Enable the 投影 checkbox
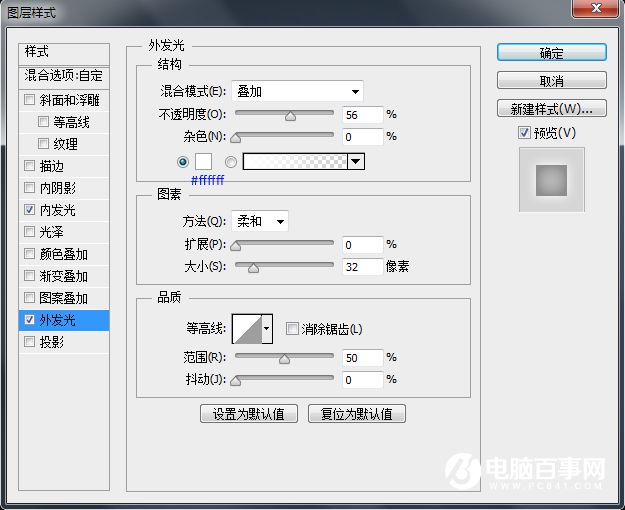This screenshot has height=510, width=625. [x=29, y=341]
